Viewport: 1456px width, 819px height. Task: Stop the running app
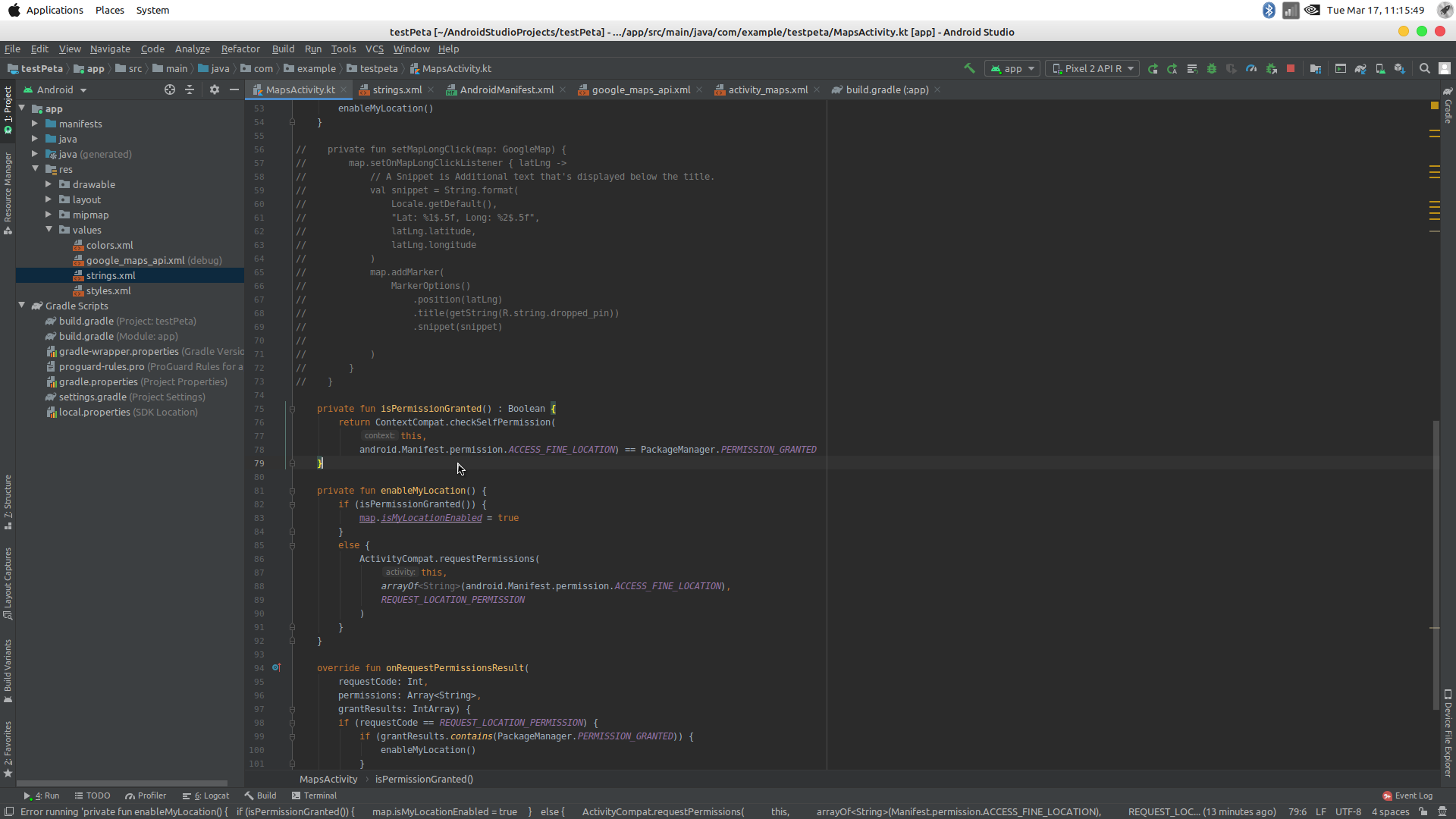1291,68
